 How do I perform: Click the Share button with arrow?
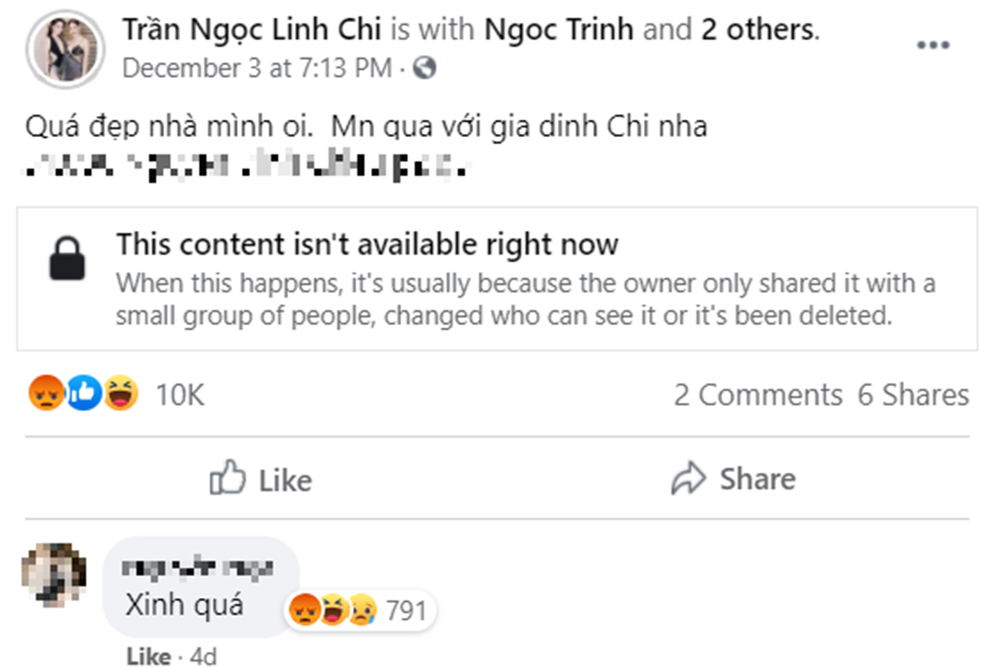coord(733,479)
